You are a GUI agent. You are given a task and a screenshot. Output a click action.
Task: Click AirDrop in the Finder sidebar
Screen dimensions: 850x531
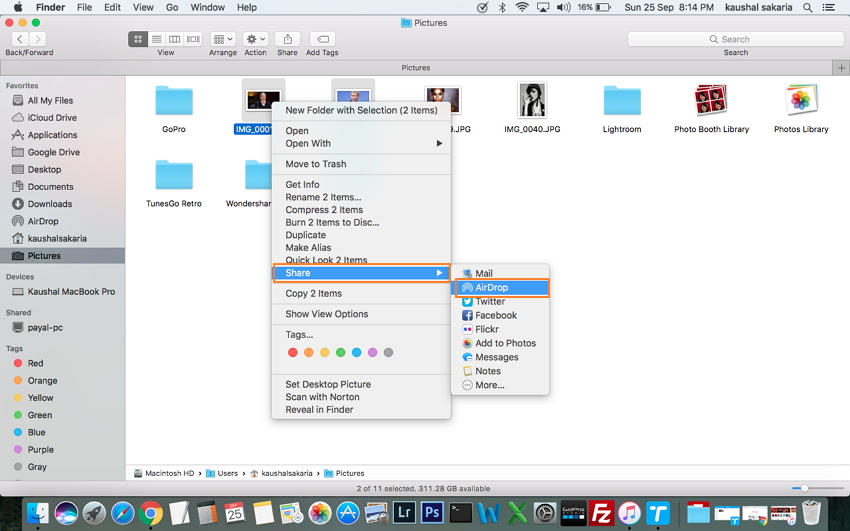(43, 221)
